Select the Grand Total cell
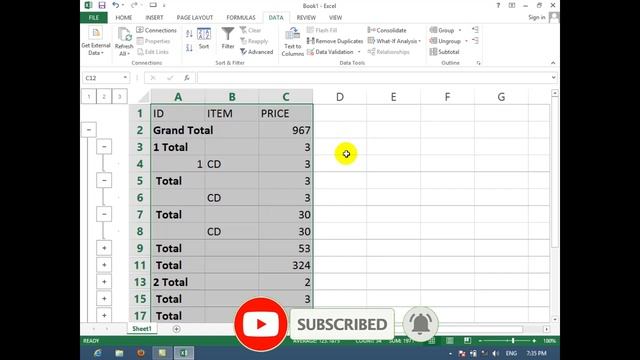640x360 pixels. point(178,130)
